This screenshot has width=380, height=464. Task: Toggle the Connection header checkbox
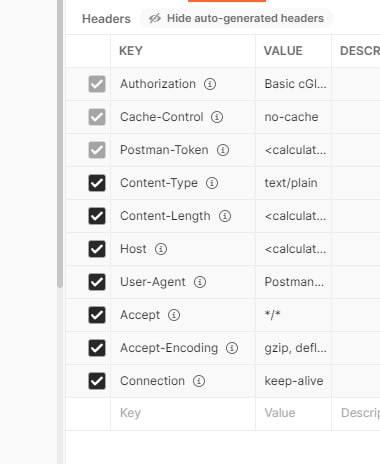pos(97,381)
